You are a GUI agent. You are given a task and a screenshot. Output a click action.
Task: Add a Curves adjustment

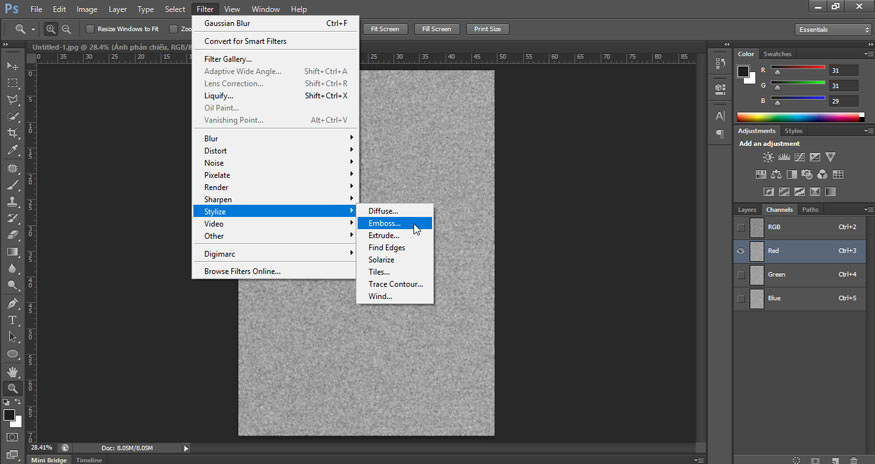point(800,157)
